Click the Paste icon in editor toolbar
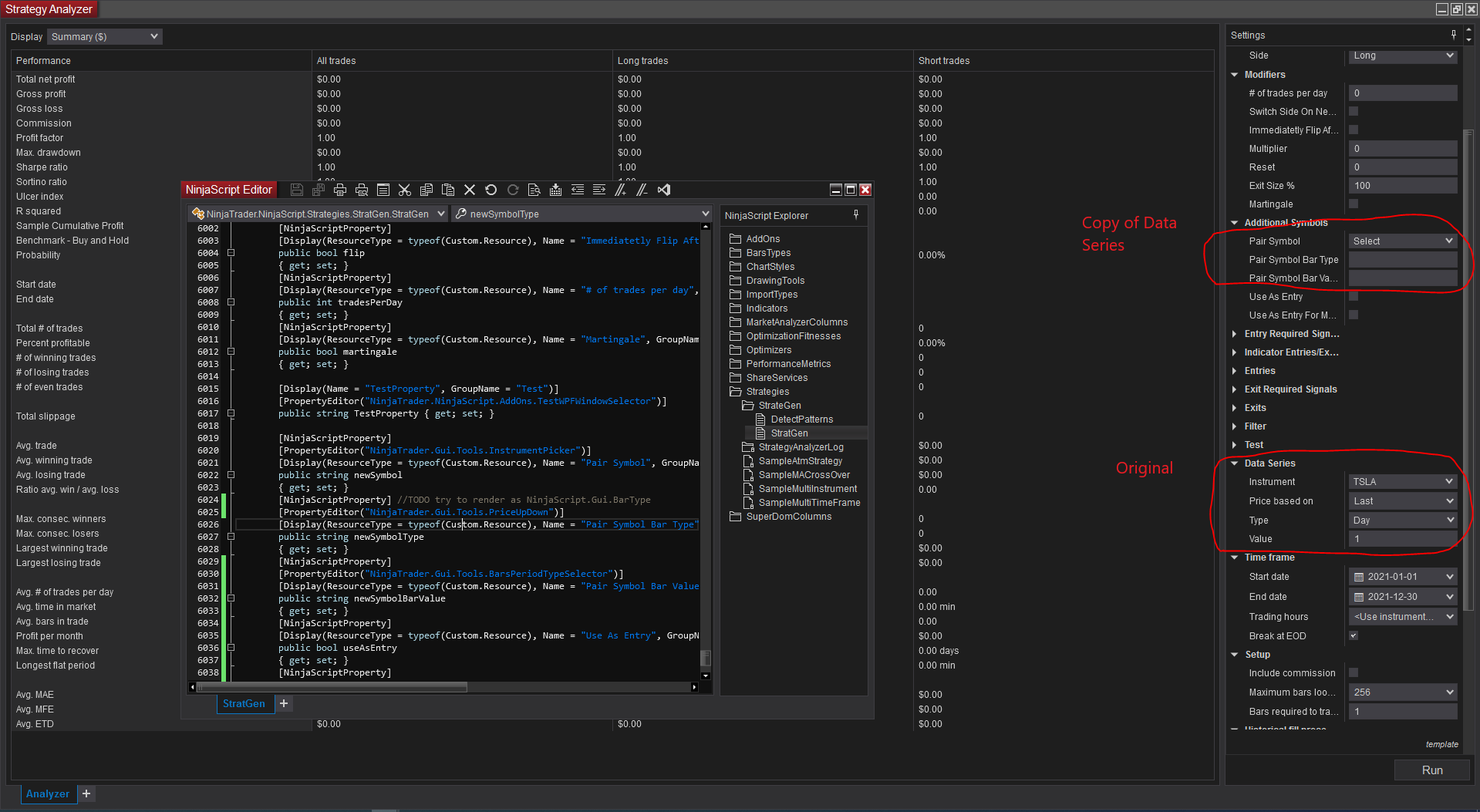Screen dimensions: 1480x812 pos(447,190)
